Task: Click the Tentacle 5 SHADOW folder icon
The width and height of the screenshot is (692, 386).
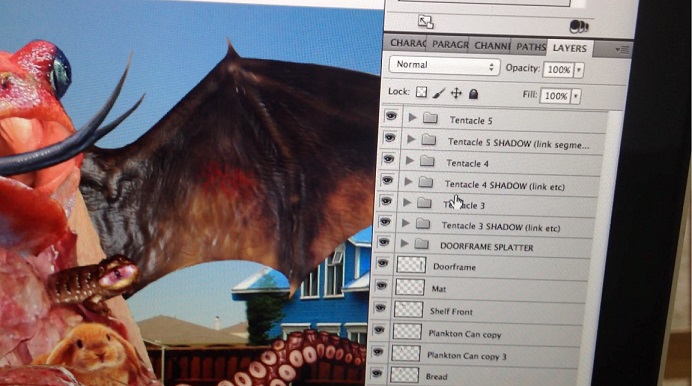Action: 428,140
